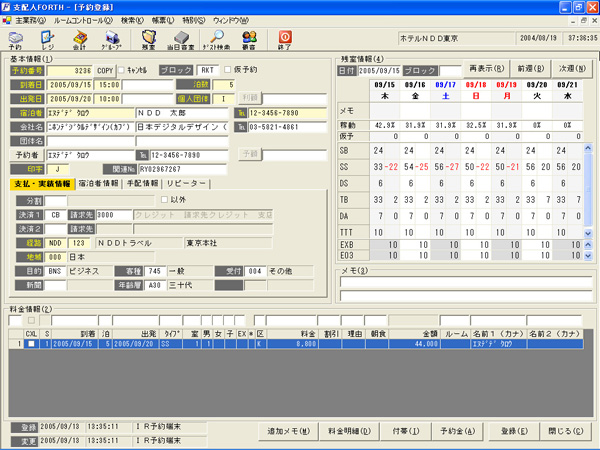The width and height of the screenshot is (600, 450).
Task: Open the 主業務 menu
Action: tap(27, 20)
